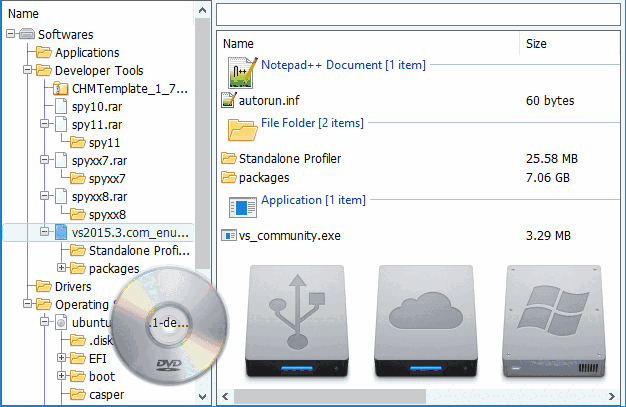The image size is (626, 407).
Task: Collapse the ubuntu disc image node
Action: coord(44,322)
